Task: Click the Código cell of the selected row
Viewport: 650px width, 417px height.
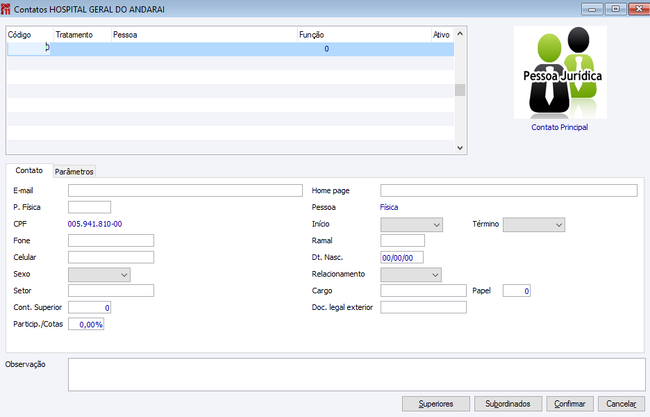Action: point(29,48)
